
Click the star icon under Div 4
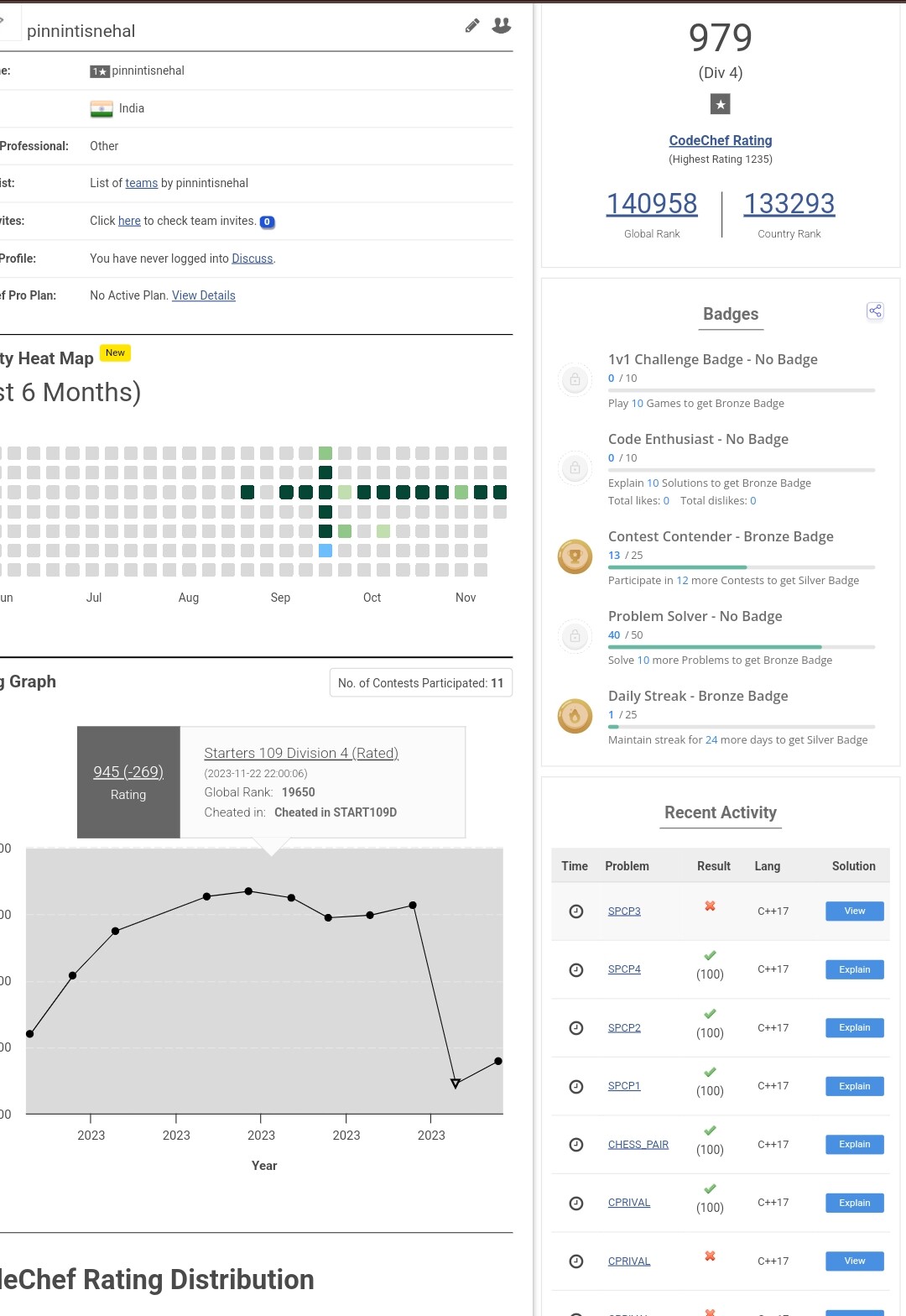(x=720, y=104)
